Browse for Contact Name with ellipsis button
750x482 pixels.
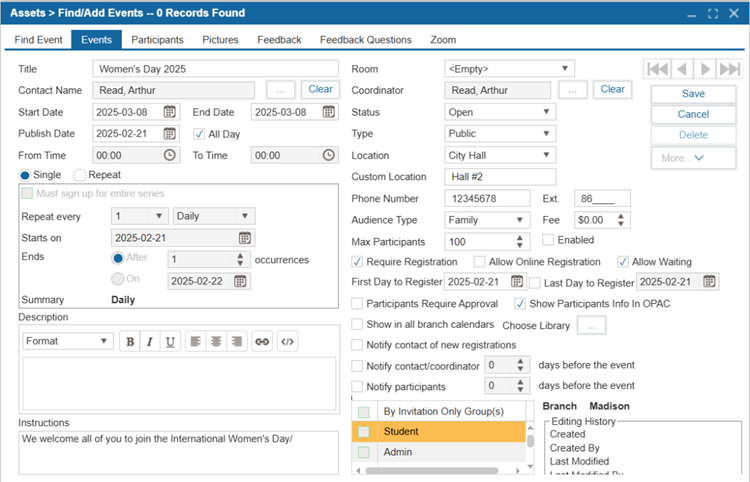coord(280,90)
